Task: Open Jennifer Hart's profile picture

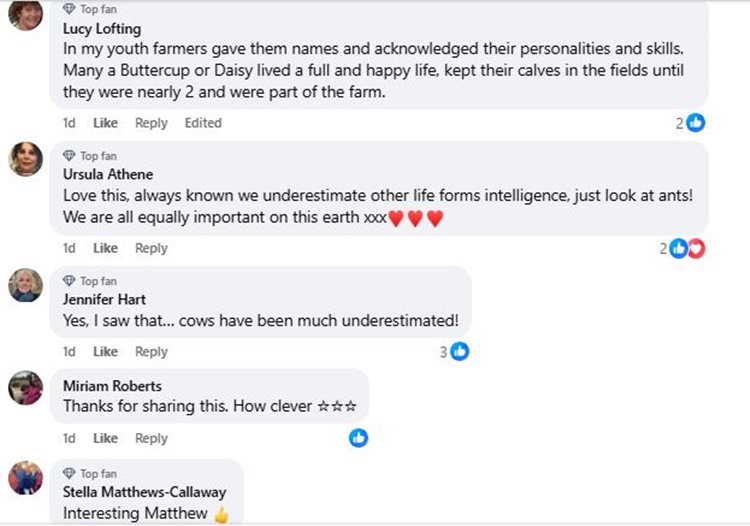Action: click(x=26, y=285)
